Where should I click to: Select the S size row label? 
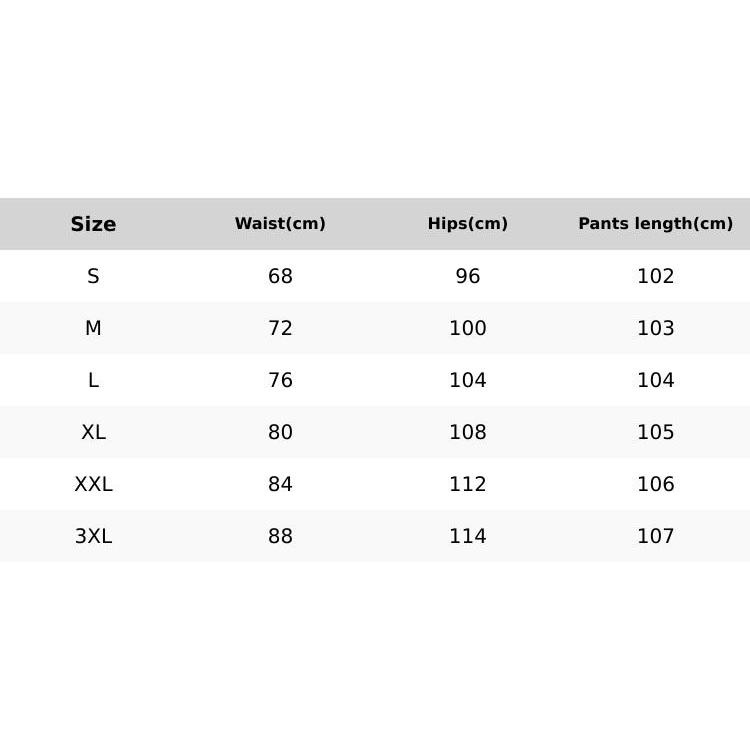coord(93,276)
